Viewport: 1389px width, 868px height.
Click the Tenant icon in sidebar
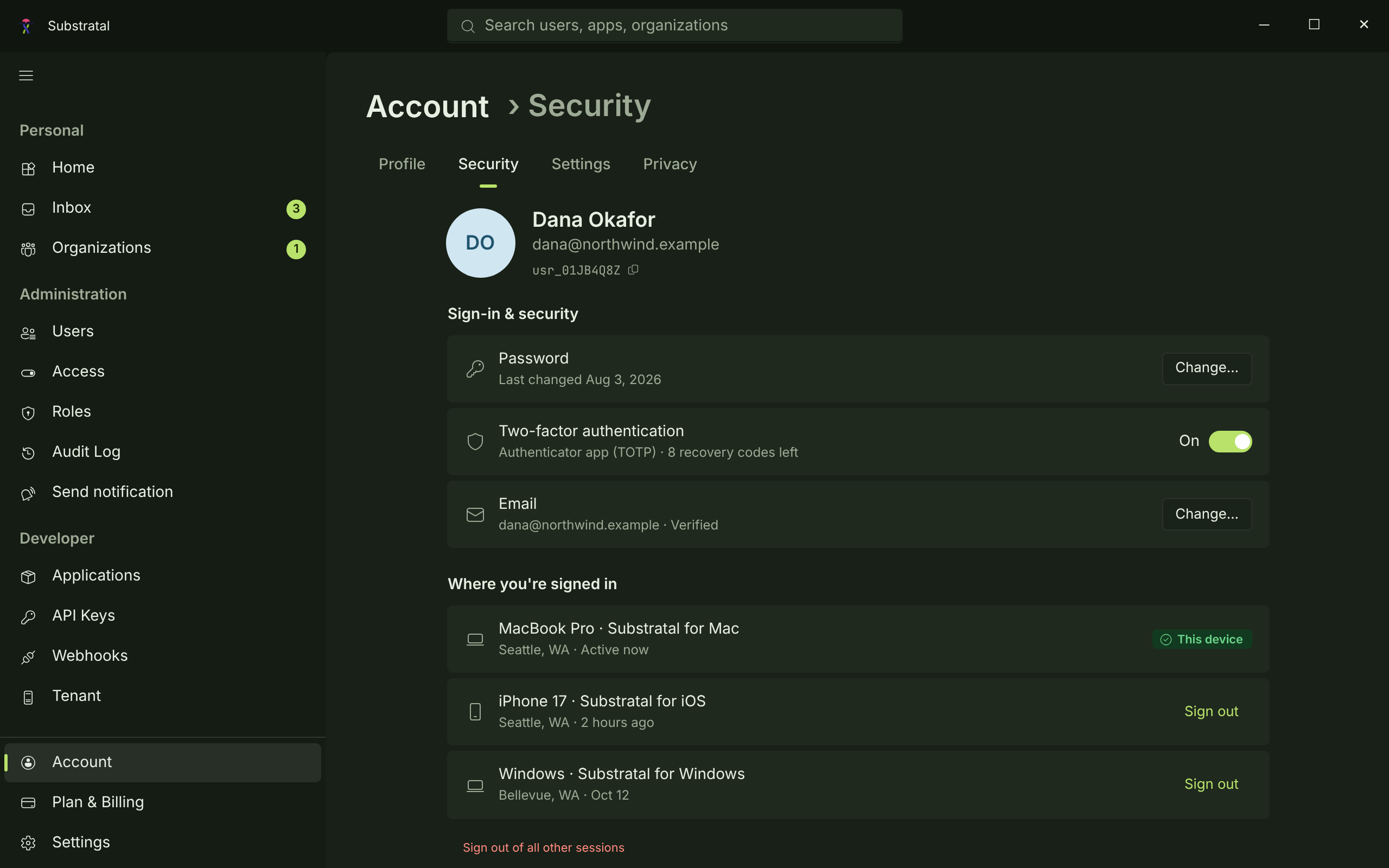28,698
